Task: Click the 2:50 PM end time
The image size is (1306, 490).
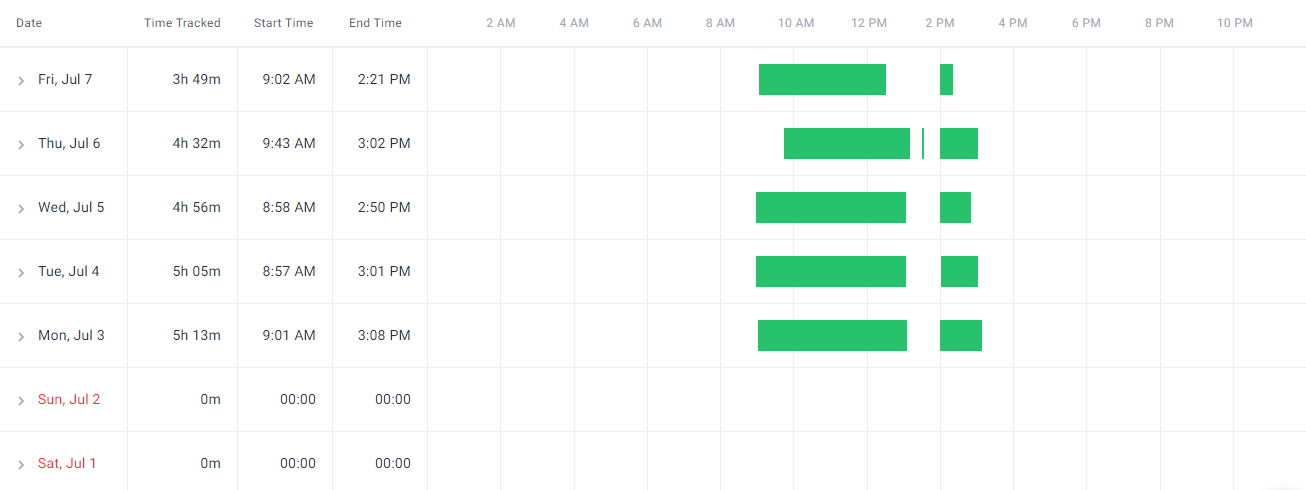Action: (x=384, y=207)
